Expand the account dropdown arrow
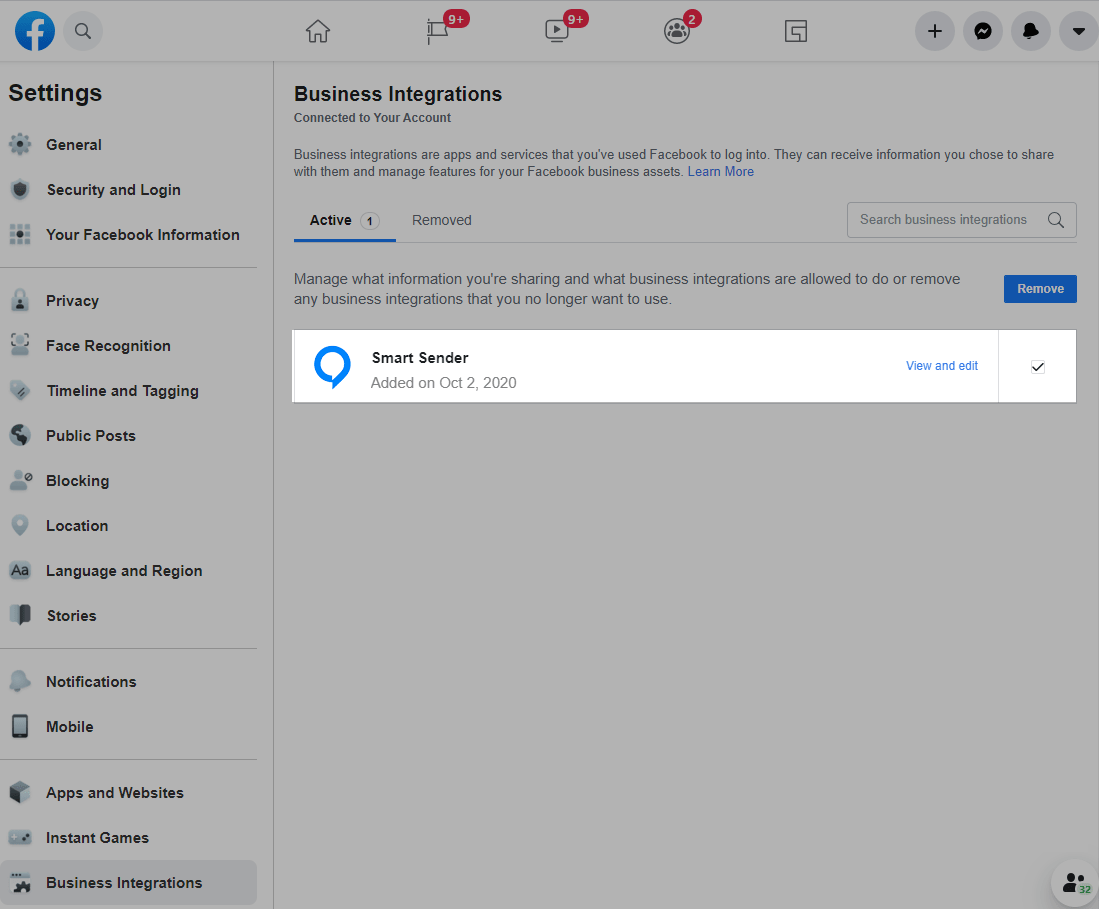Viewport: 1099px width, 909px height. [x=1079, y=31]
